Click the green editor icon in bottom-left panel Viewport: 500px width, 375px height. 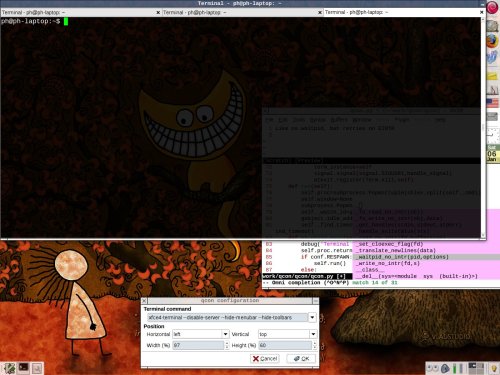9,368
